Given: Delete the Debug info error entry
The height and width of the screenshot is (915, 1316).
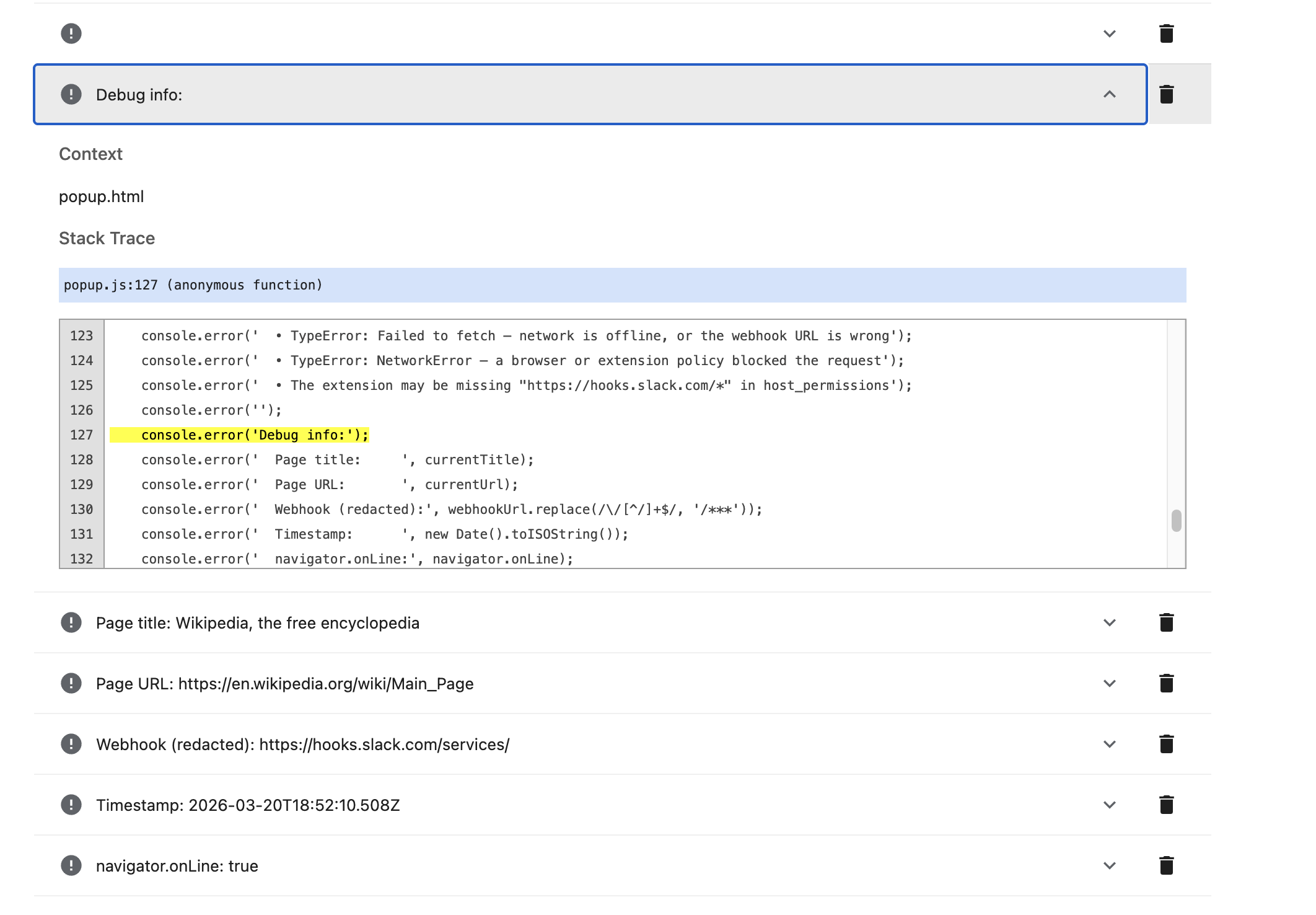Looking at the screenshot, I should click(1166, 94).
